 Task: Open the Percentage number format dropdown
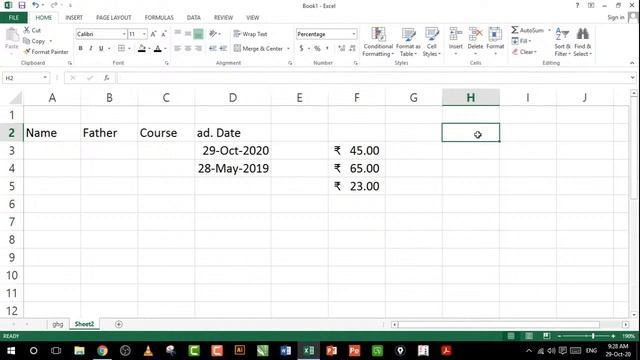(x=353, y=34)
